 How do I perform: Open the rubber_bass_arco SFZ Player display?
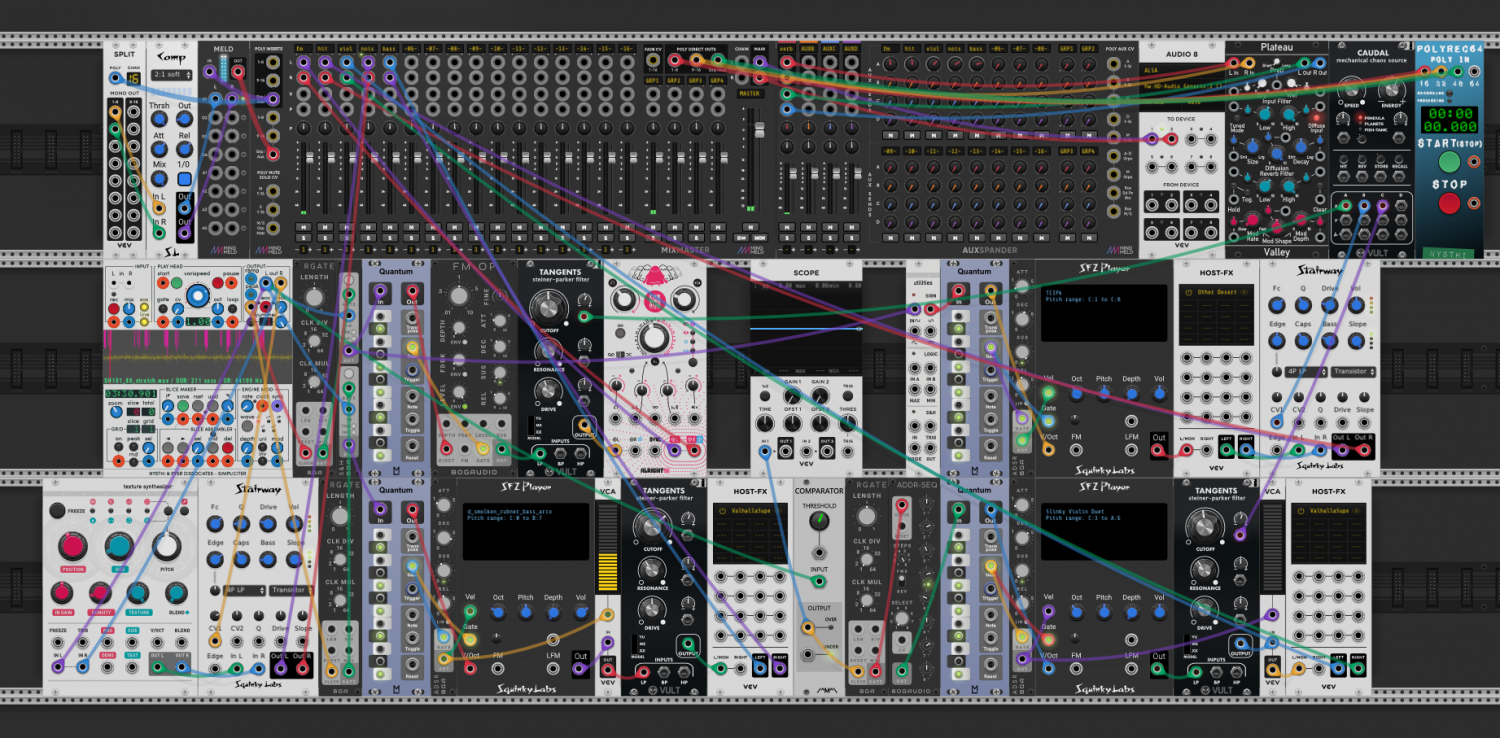527,531
